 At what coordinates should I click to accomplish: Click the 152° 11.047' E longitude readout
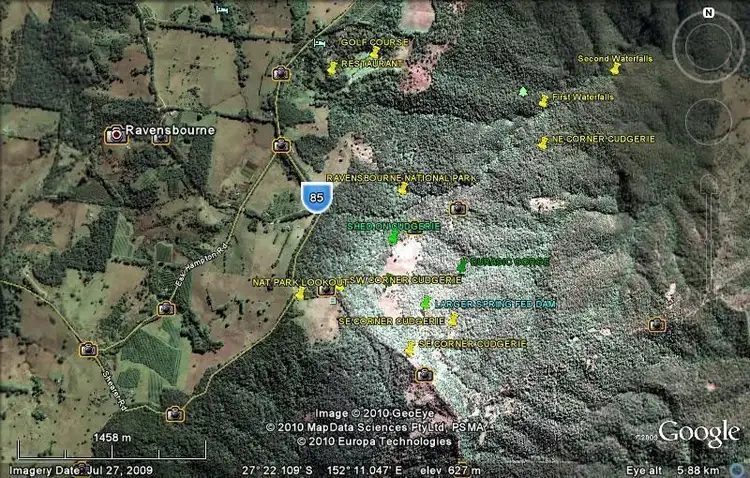coord(365,470)
